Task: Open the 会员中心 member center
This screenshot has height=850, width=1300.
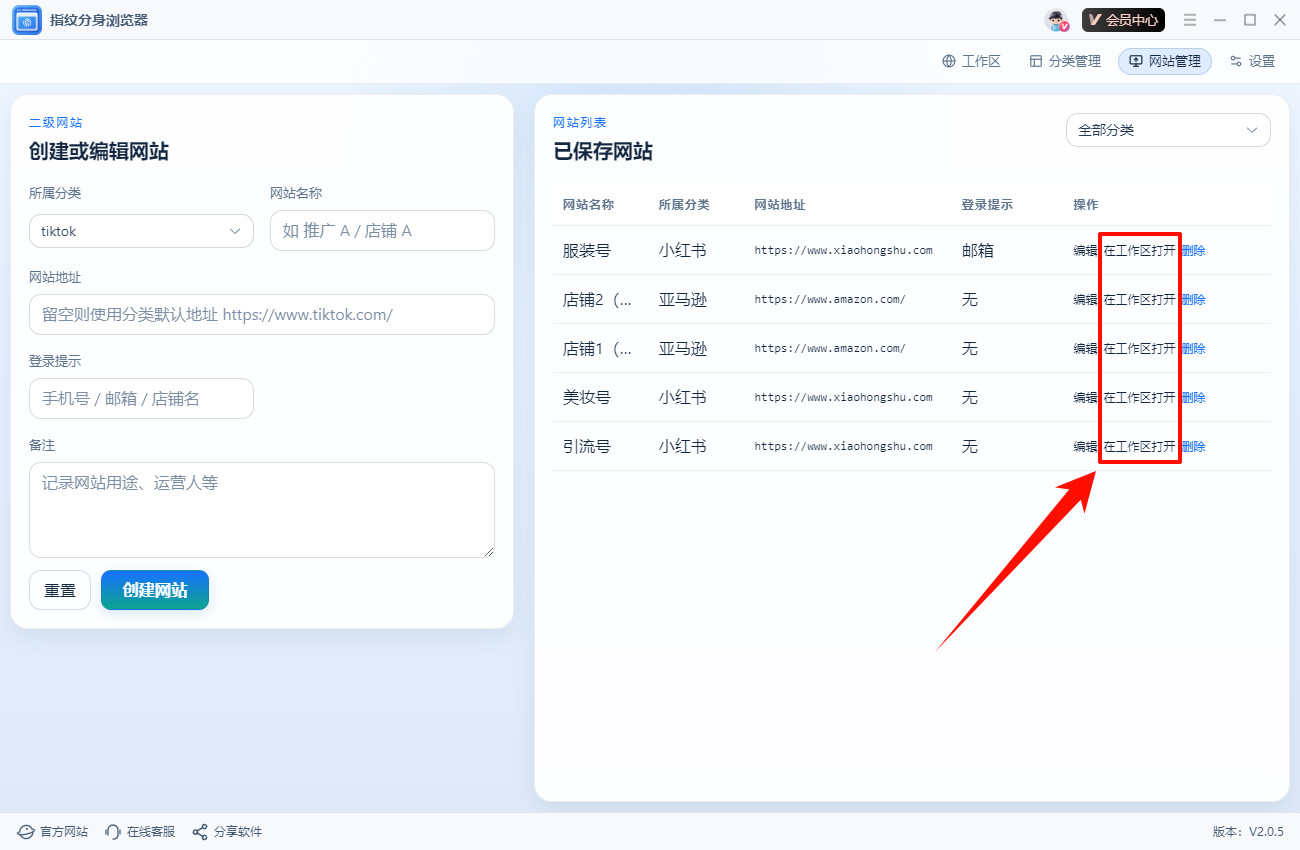Action: pyautogui.click(x=1123, y=20)
